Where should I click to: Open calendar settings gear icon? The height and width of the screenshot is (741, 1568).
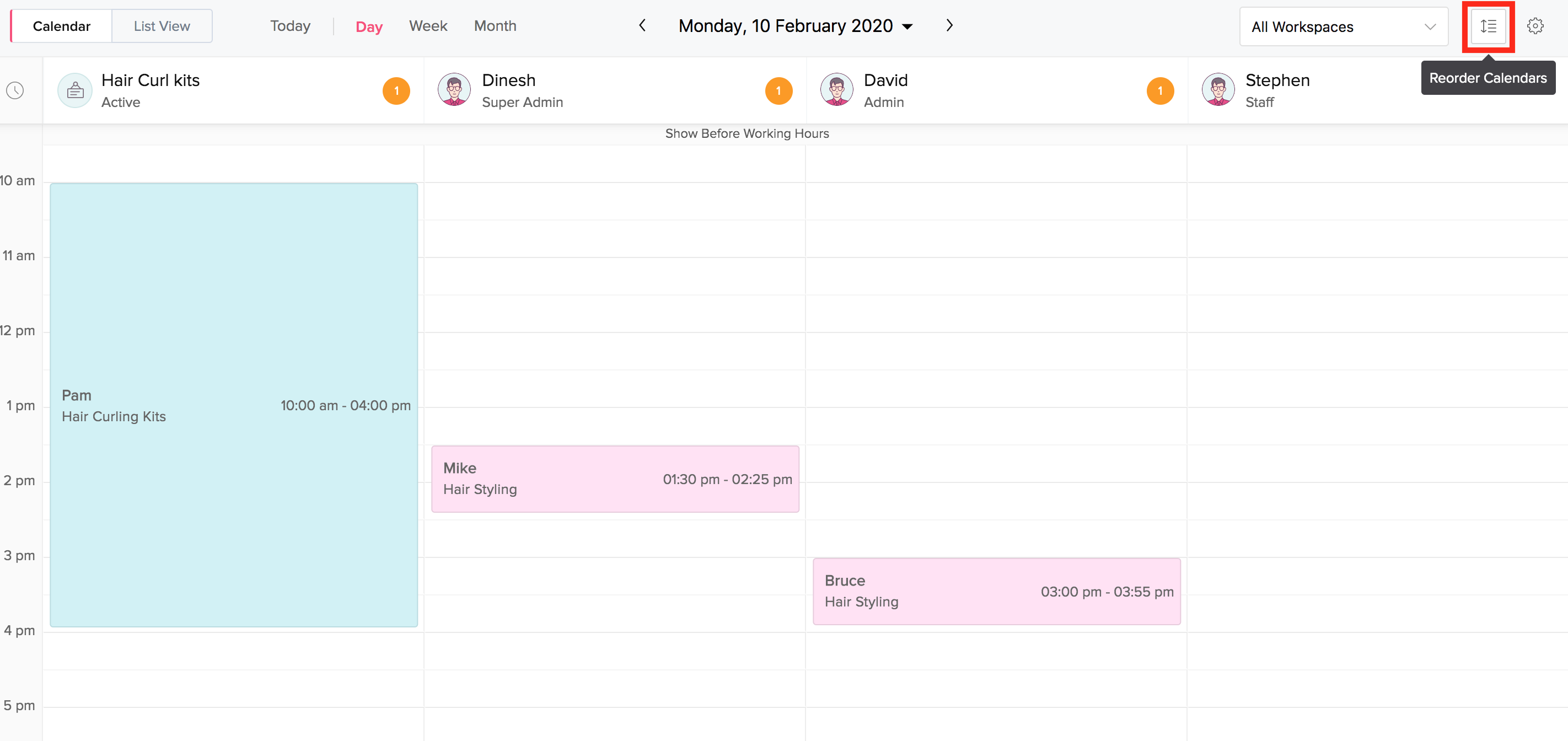pyautogui.click(x=1534, y=26)
